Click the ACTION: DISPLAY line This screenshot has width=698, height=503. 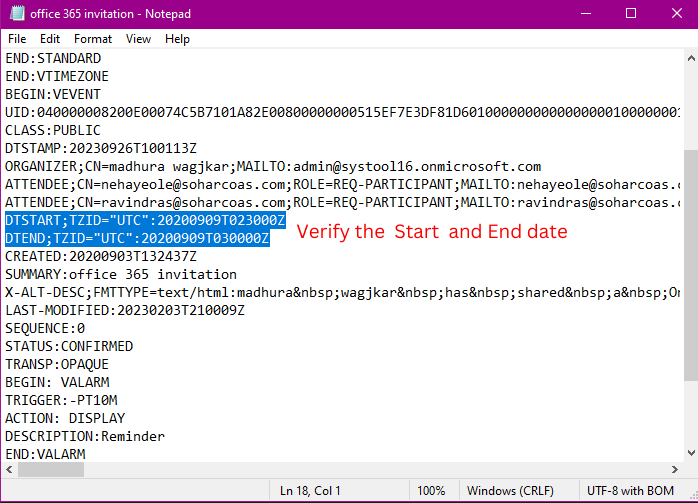(x=65, y=418)
